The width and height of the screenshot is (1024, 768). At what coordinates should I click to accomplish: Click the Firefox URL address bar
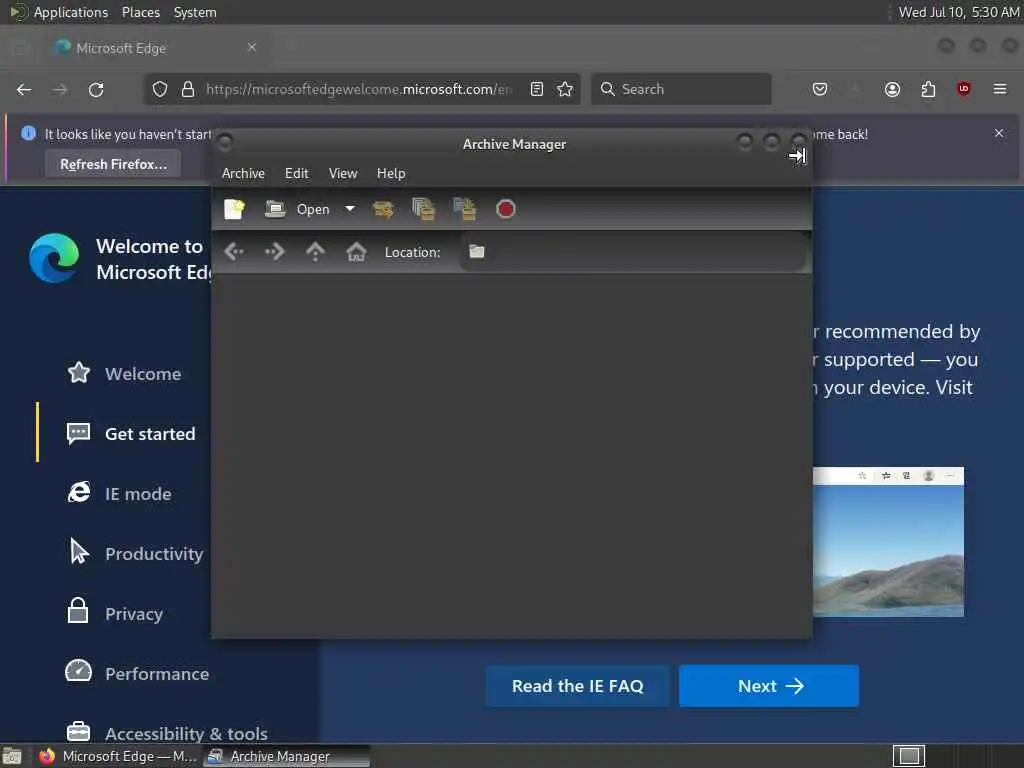(x=359, y=89)
